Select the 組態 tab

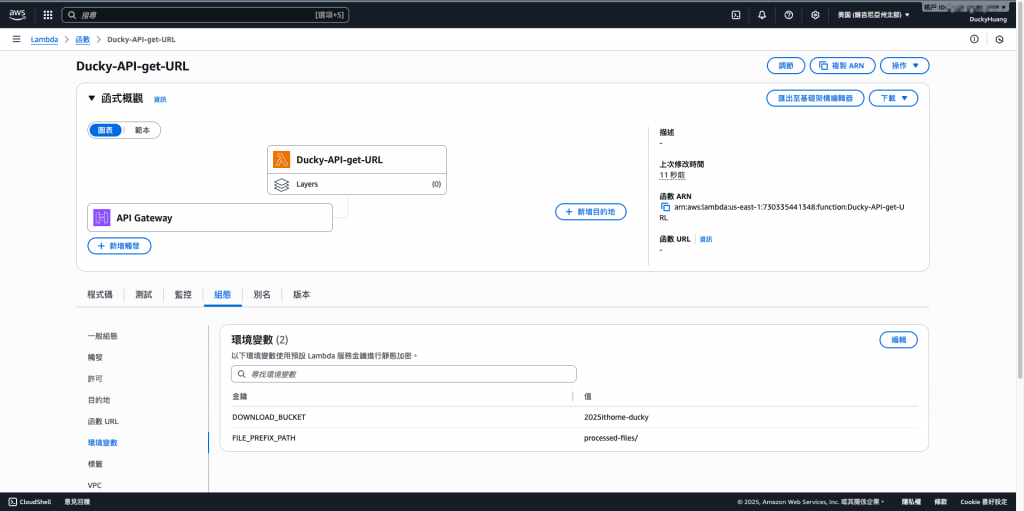(x=223, y=295)
